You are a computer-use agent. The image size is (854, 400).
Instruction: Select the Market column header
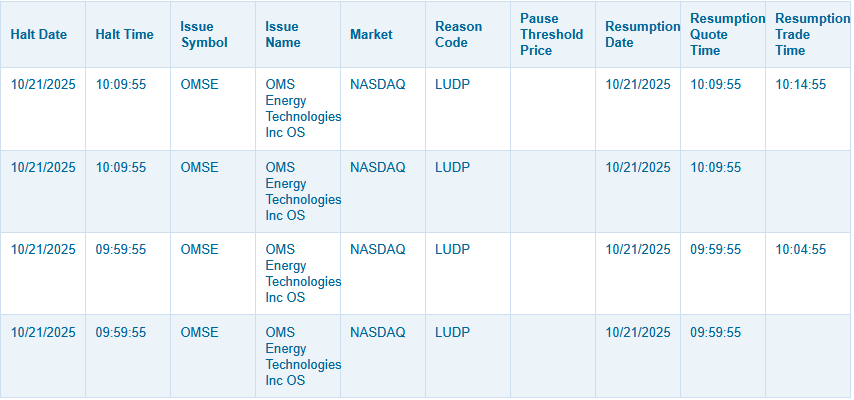tap(371, 34)
